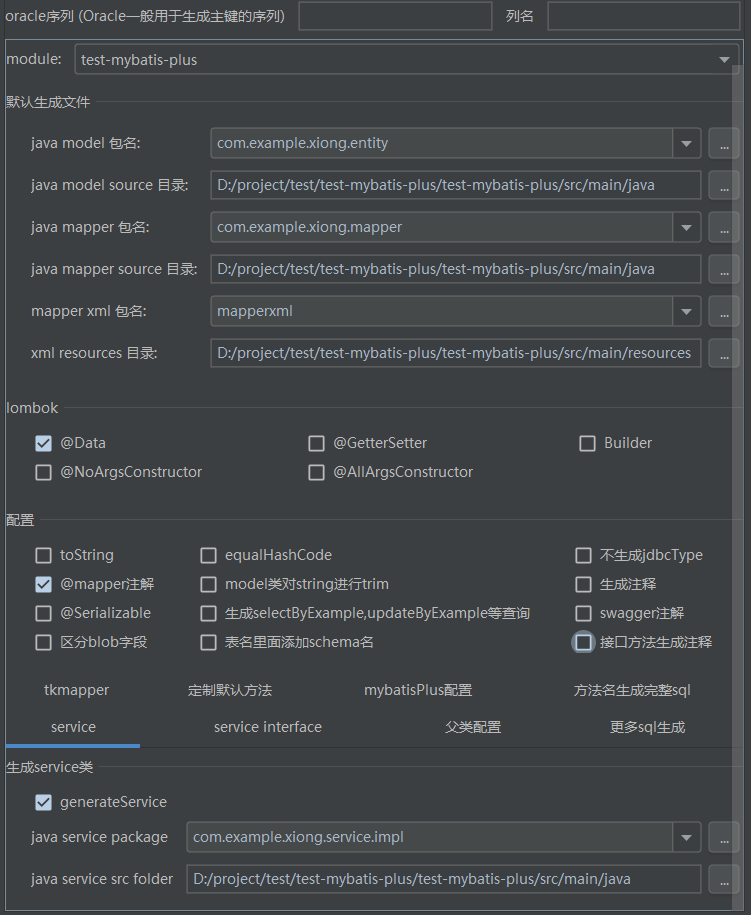The image size is (751, 915).
Task: Click browse button next to java service package
Action: (x=723, y=837)
